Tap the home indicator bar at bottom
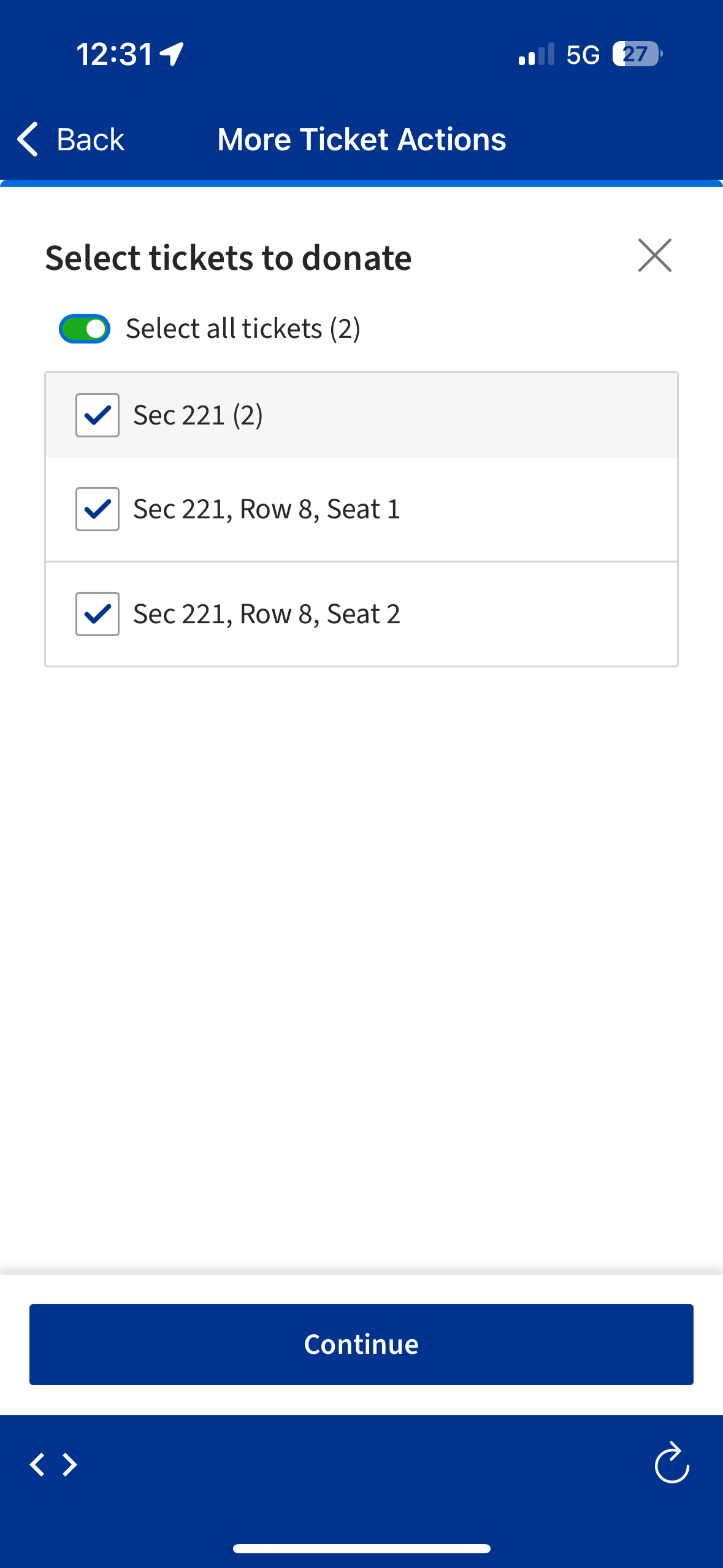 pos(362,1548)
